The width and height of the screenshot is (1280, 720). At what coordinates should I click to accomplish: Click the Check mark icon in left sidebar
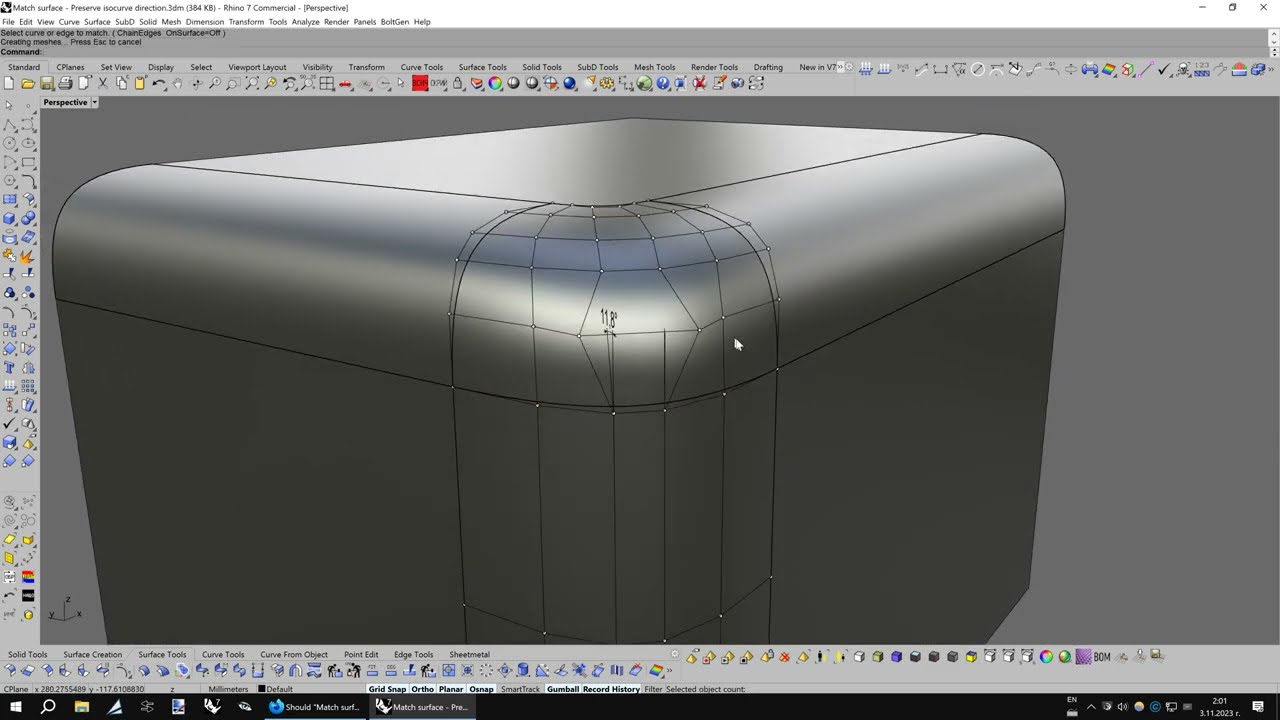click(9, 424)
